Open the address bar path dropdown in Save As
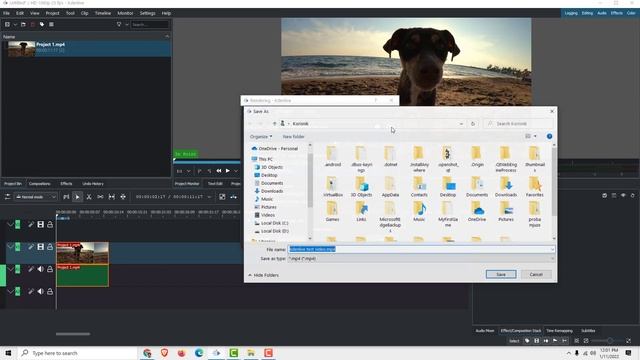Screen dimensions: 640x360 click(x=461, y=124)
